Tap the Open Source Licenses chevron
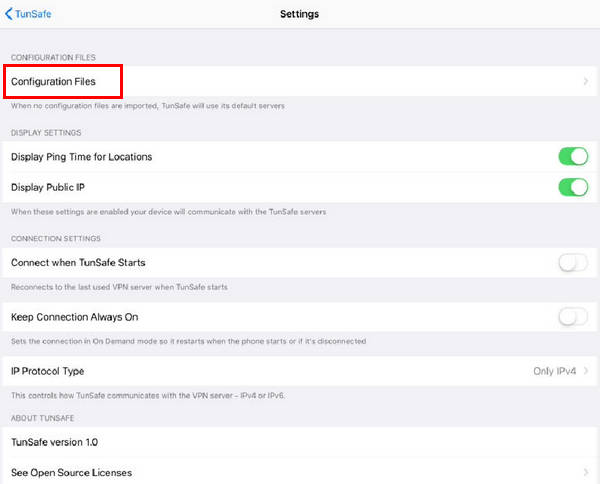Screen dimensions: 600x484 coord(586,472)
